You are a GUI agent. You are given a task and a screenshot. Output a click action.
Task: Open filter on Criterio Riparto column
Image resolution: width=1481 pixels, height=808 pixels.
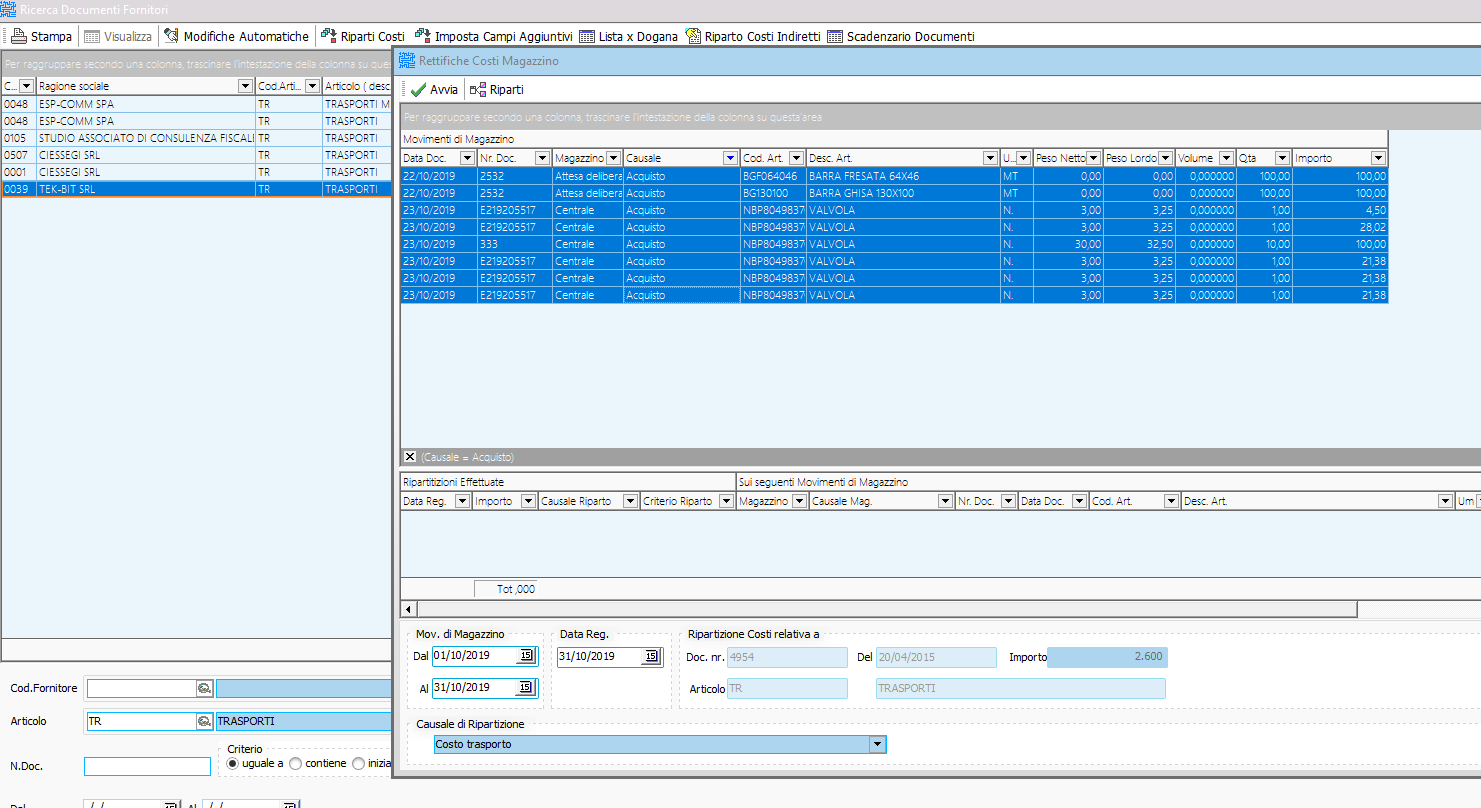click(x=726, y=501)
